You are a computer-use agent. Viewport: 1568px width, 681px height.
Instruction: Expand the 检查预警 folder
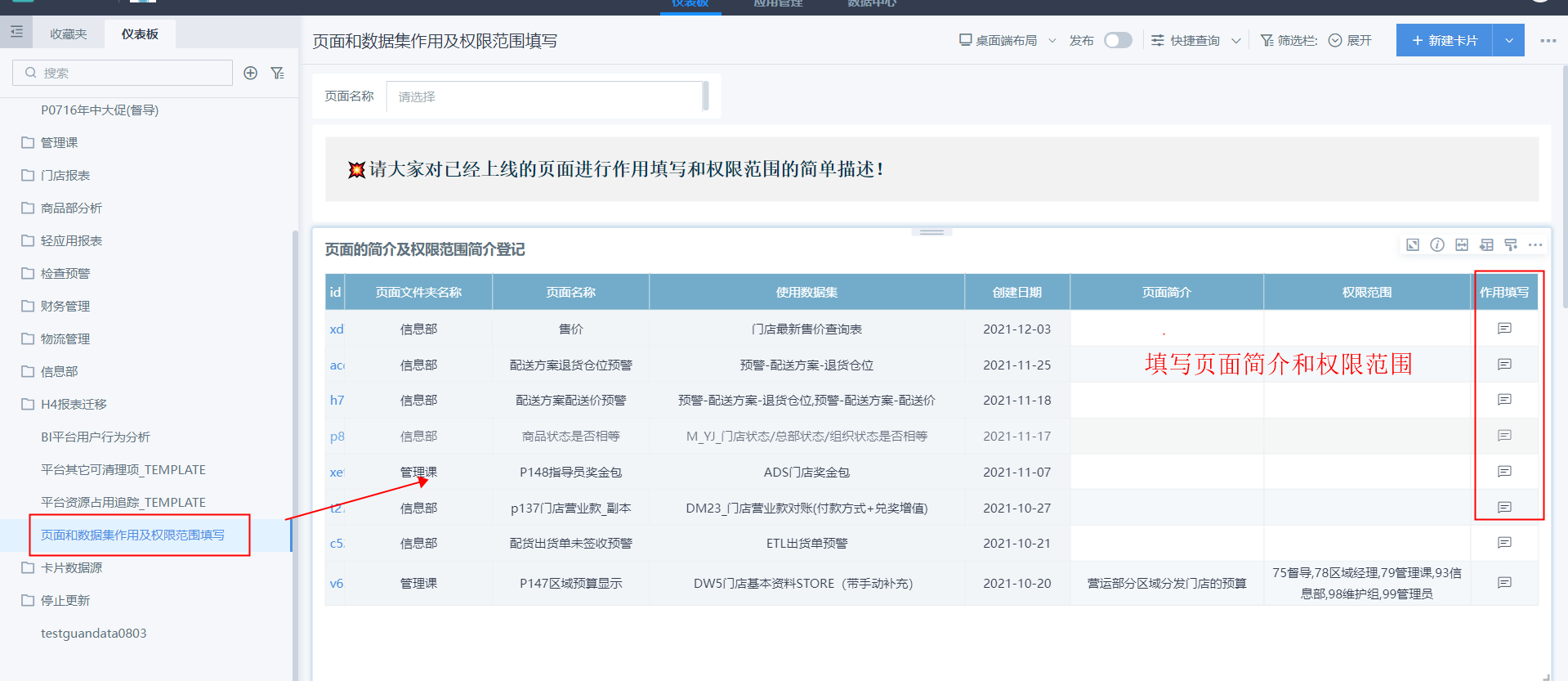click(65, 273)
